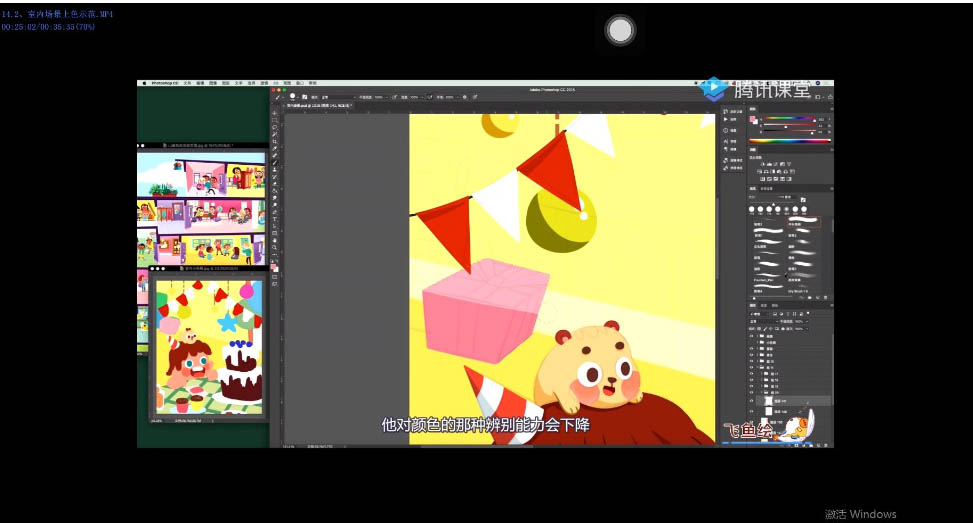The width and height of the screenshot is (973, 523).
Task: Add a Brightness/Contrast adjustment
Action: click(x=763, y=164)
